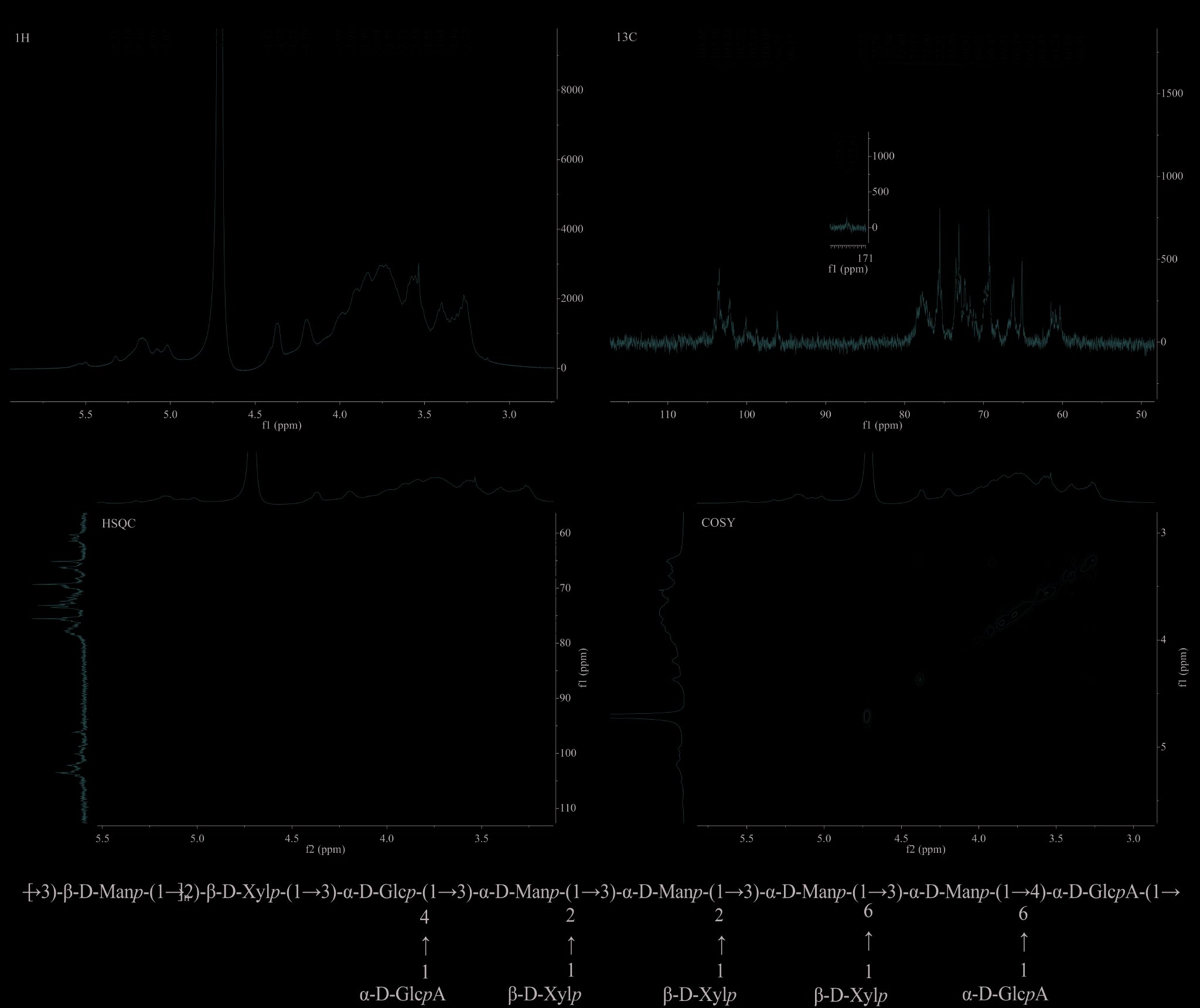Click the branch position number 4 in structure
The height and width of the screenshot is (1008, 1200).
click(425, 918)
